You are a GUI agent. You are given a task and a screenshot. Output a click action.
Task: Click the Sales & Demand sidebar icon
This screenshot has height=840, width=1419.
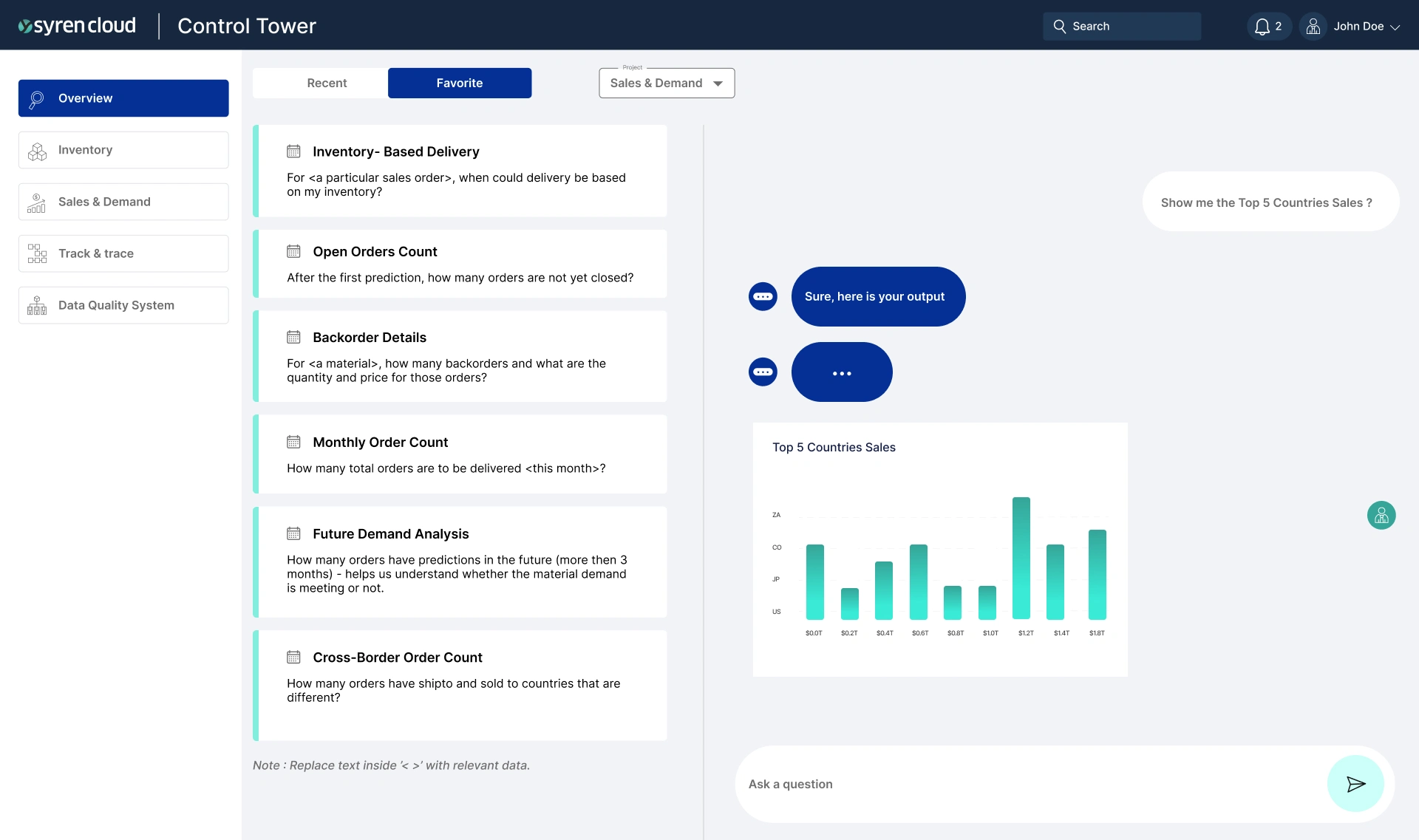[x=37, y=201]
